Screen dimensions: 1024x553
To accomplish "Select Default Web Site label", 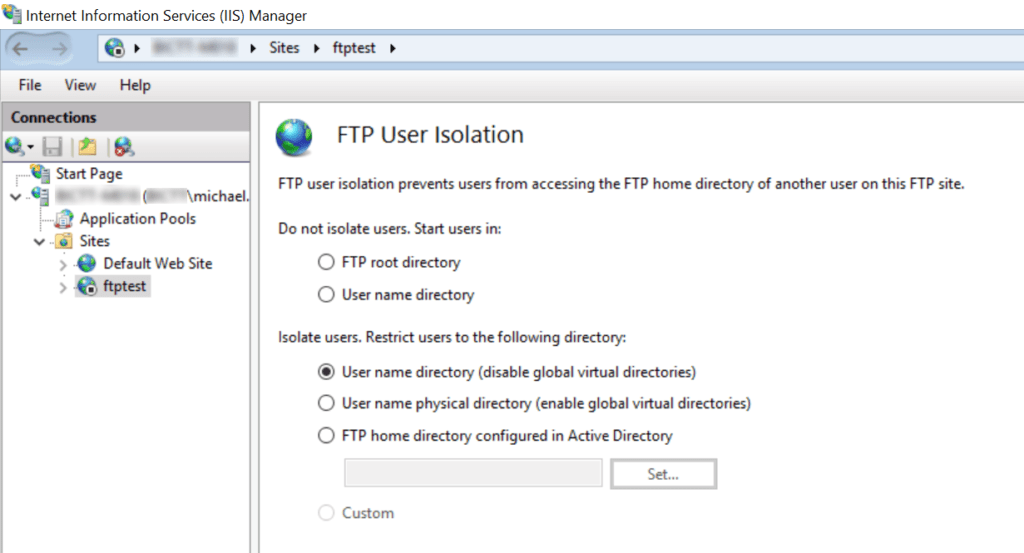I will click(x=158, y=263).
